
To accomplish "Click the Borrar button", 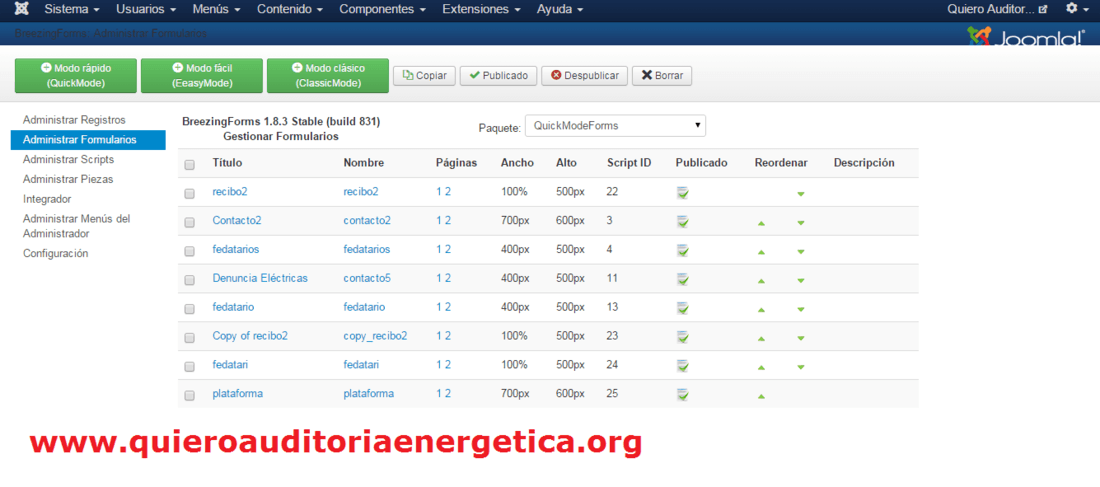I will [x=662, y=76].
